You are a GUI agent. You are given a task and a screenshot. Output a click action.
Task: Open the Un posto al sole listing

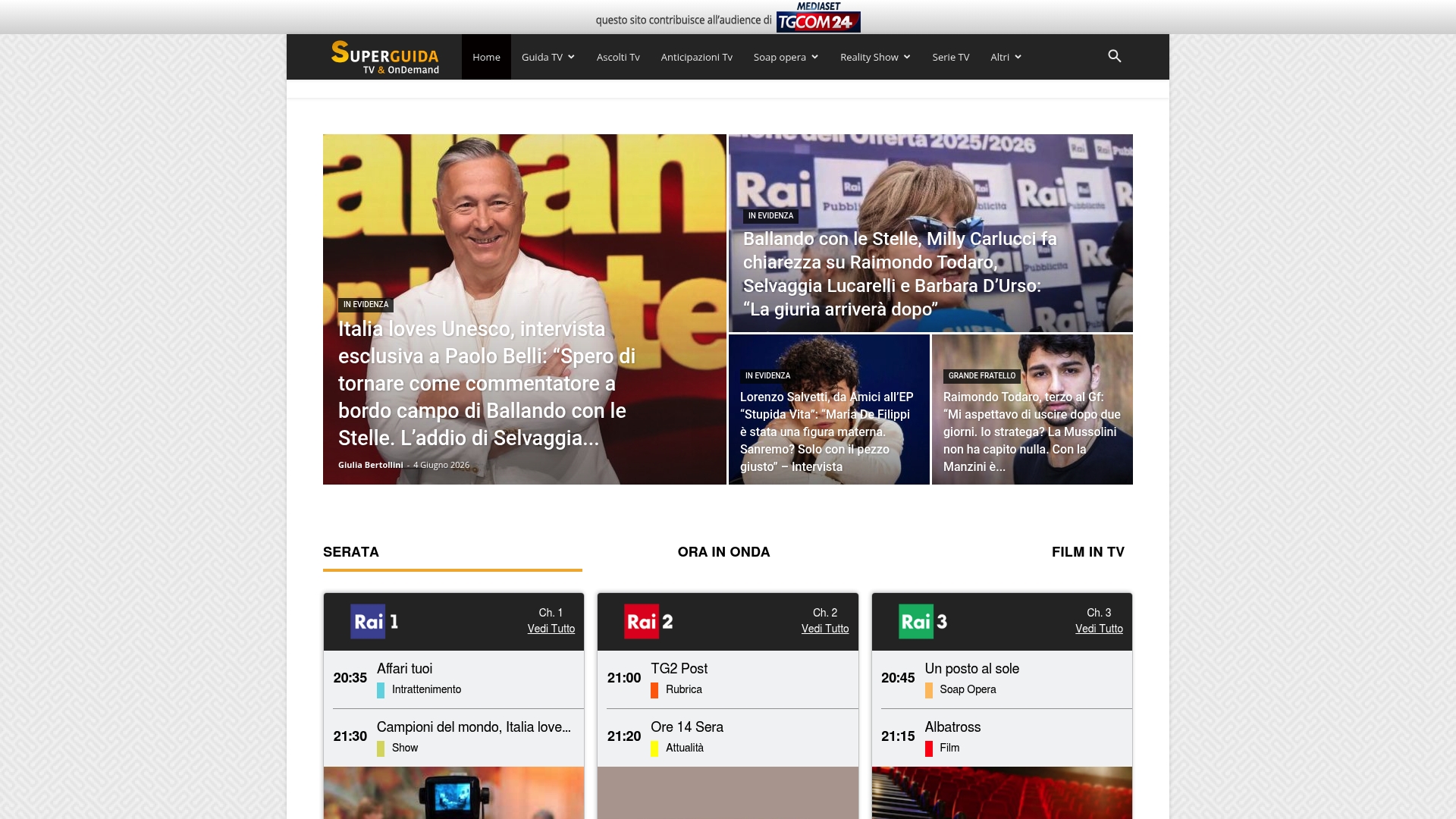click(972, 669)
